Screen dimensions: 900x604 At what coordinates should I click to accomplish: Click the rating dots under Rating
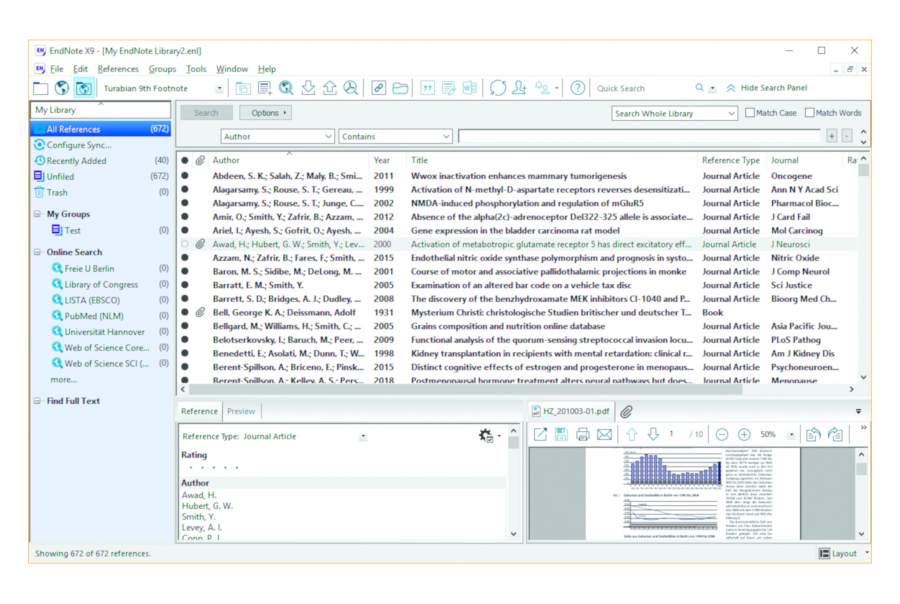pyautogui.click(x=214, y=467)
